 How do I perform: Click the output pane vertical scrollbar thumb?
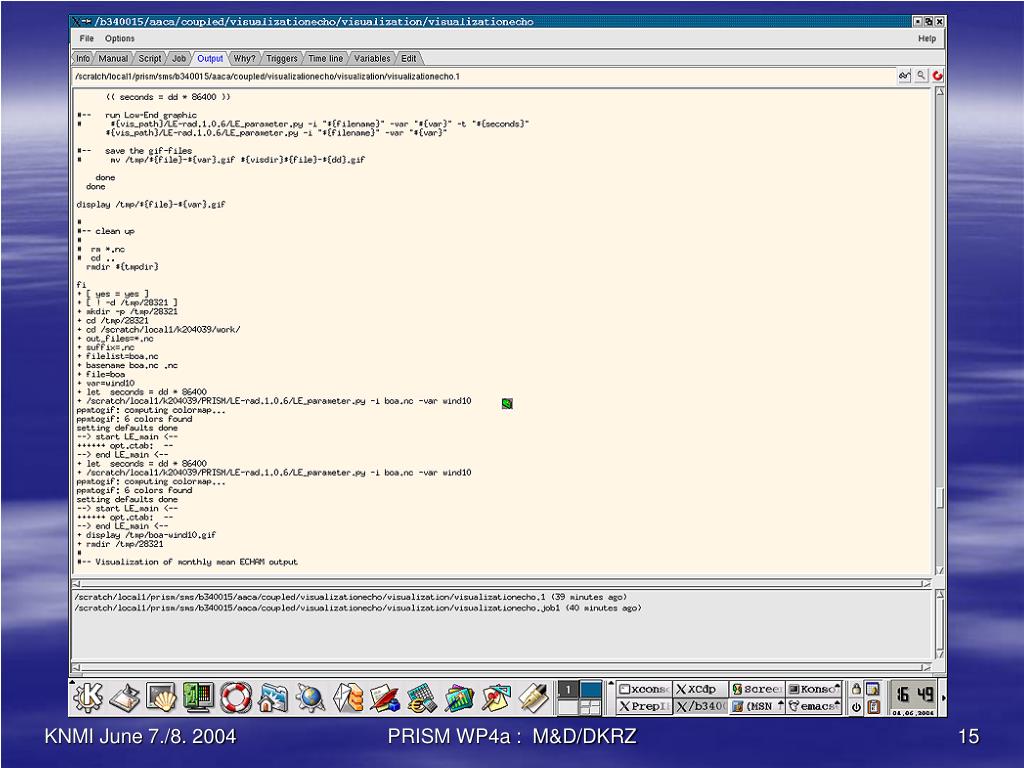(940, 498)
